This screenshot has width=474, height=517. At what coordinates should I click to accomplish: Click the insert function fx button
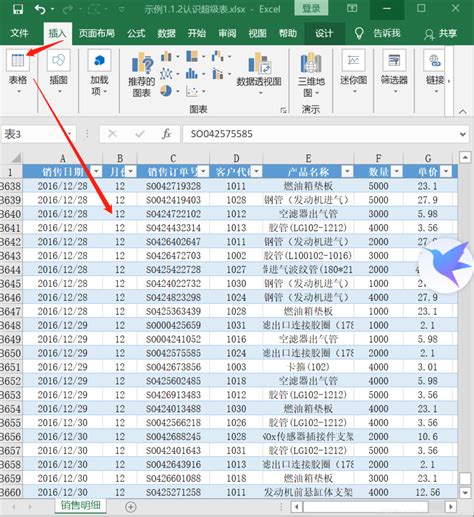166,134
